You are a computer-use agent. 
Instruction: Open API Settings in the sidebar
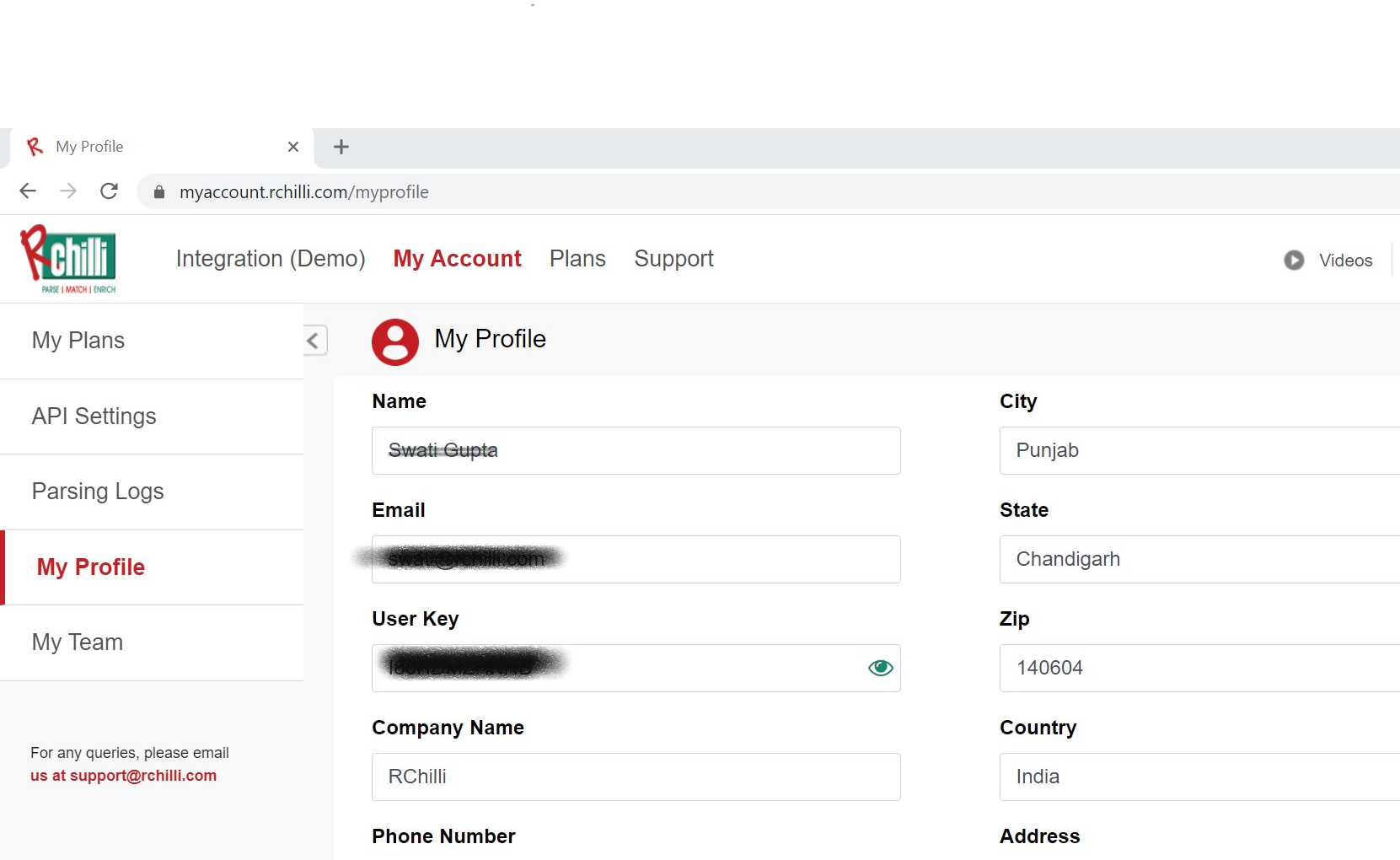click(x=152, y=417)
